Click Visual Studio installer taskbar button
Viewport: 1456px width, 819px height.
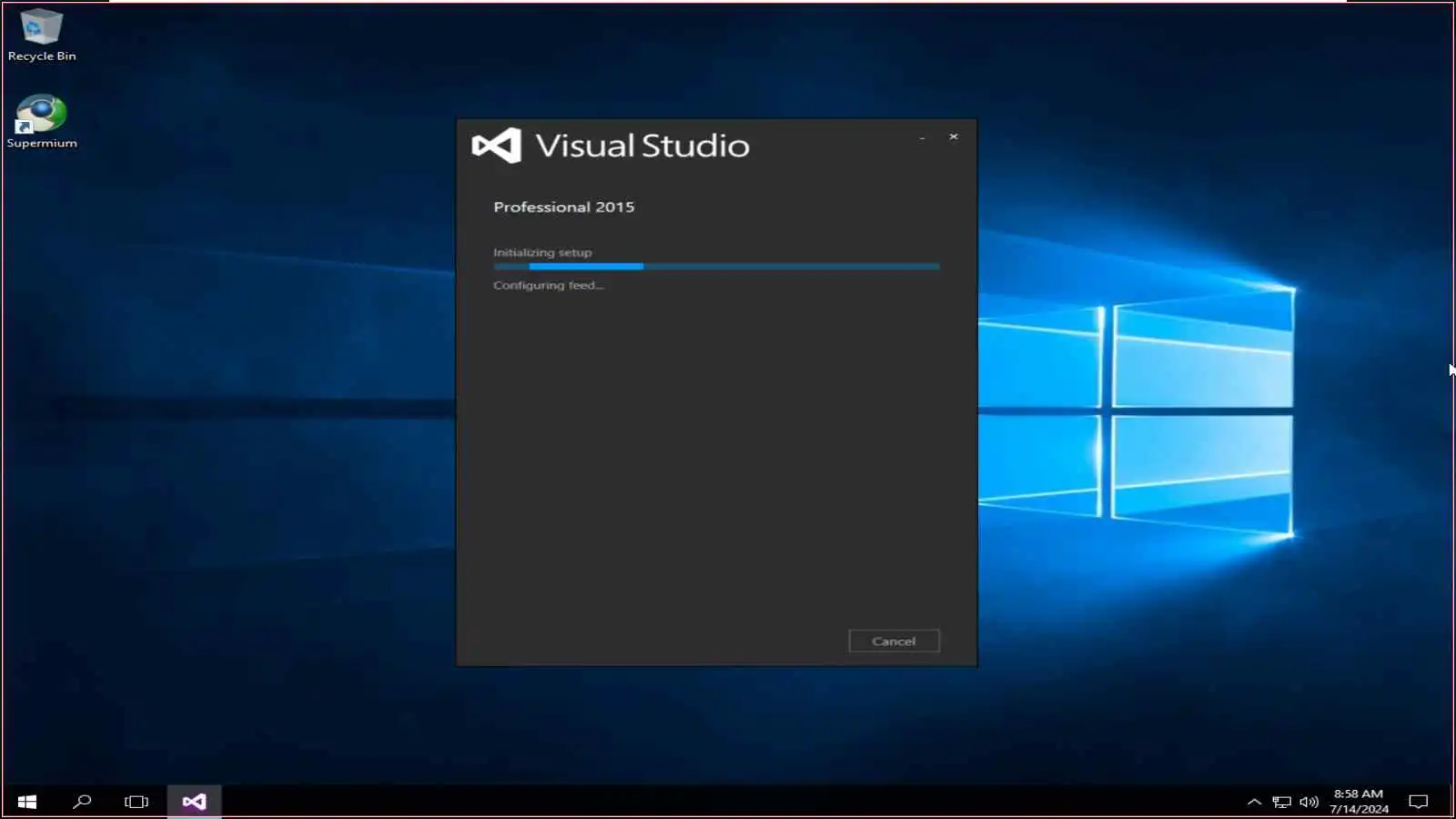point(194,802)
